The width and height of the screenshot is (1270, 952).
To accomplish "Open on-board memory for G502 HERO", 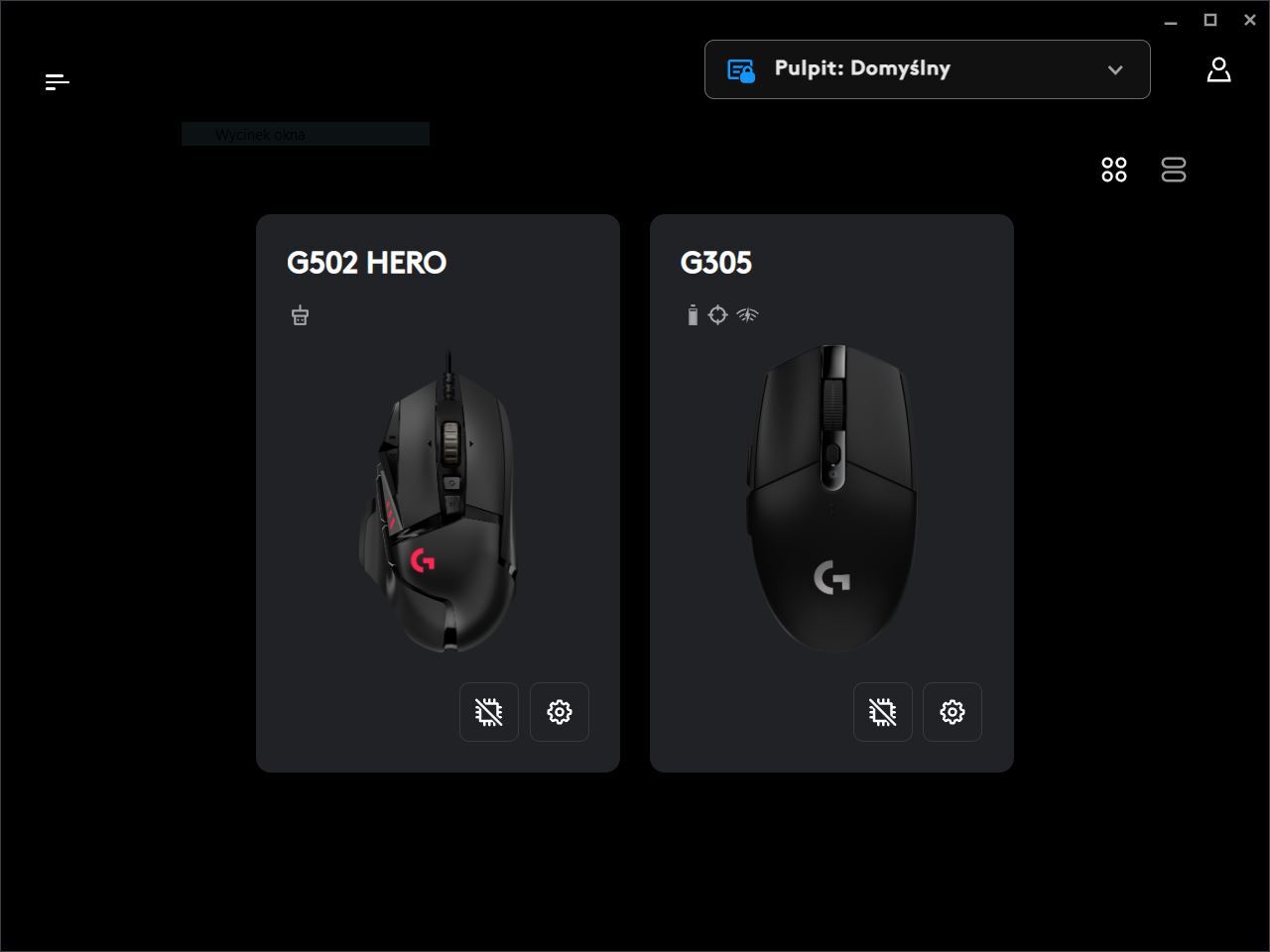I will click(489, 712).
